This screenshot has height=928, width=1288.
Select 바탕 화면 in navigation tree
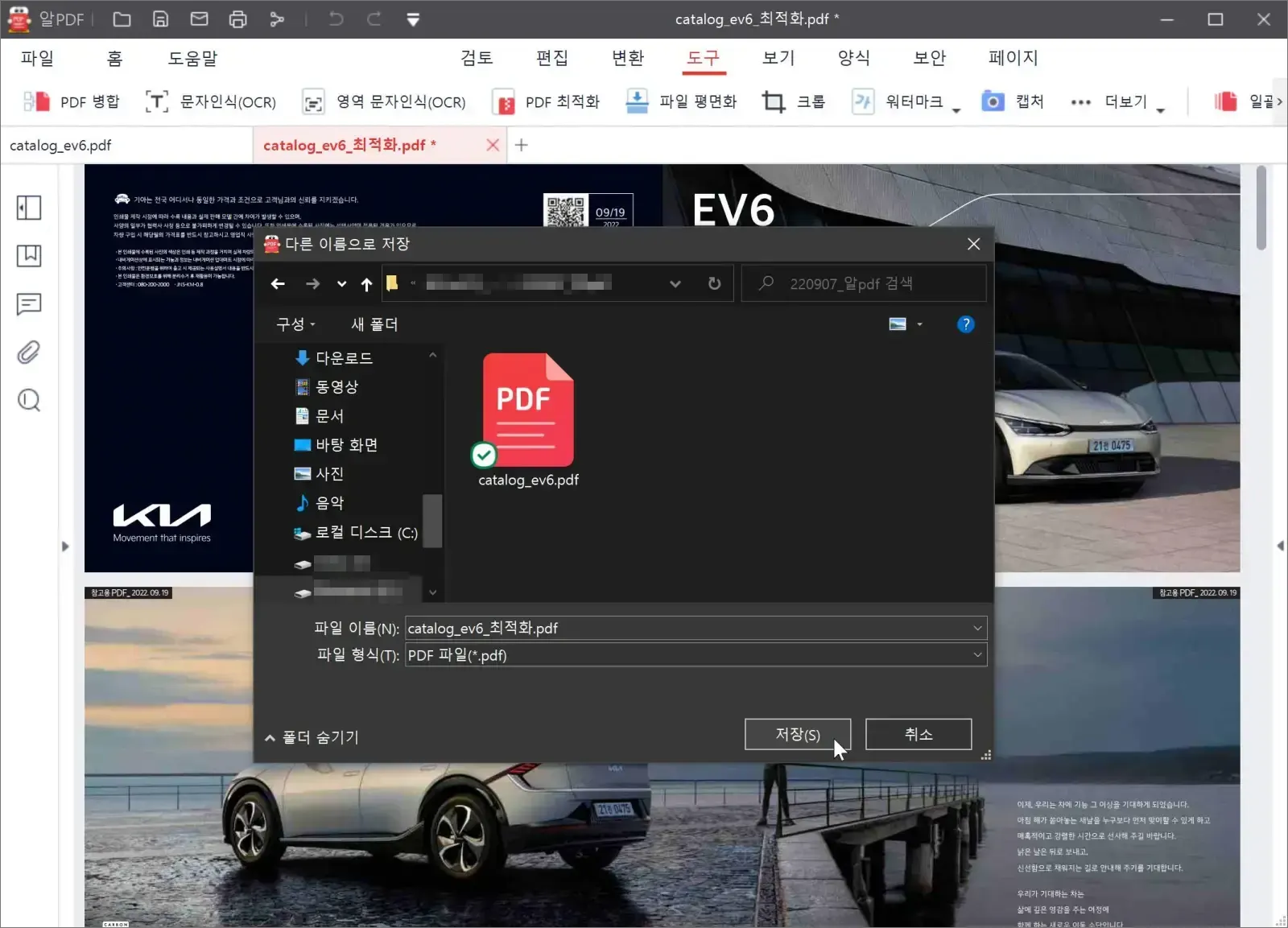pos(336,445)
